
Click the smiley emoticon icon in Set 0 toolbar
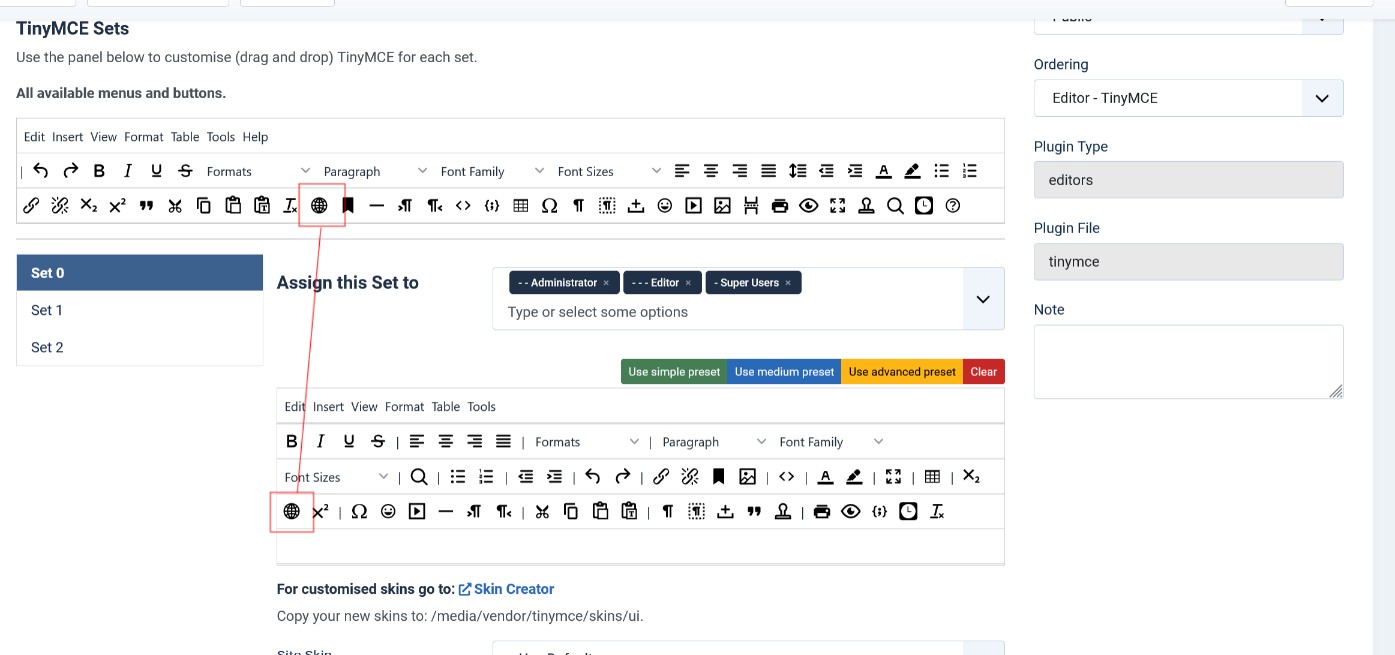pyautogui.click(x=388, y=512)
